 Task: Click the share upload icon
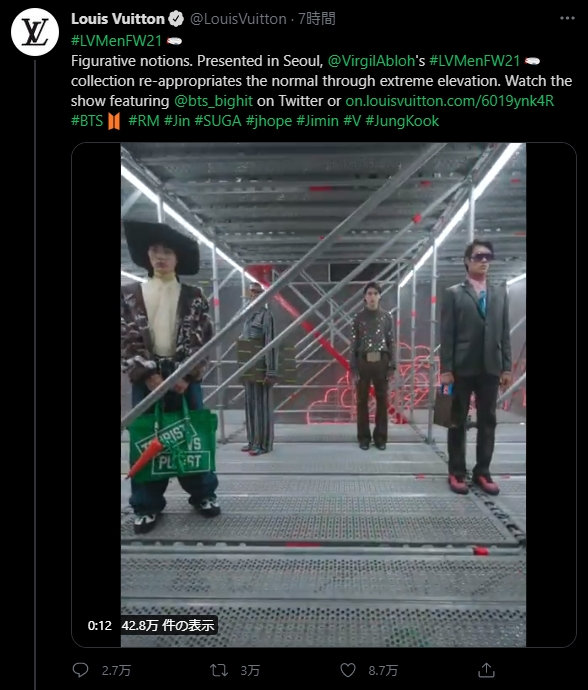(x=486, y=670)
